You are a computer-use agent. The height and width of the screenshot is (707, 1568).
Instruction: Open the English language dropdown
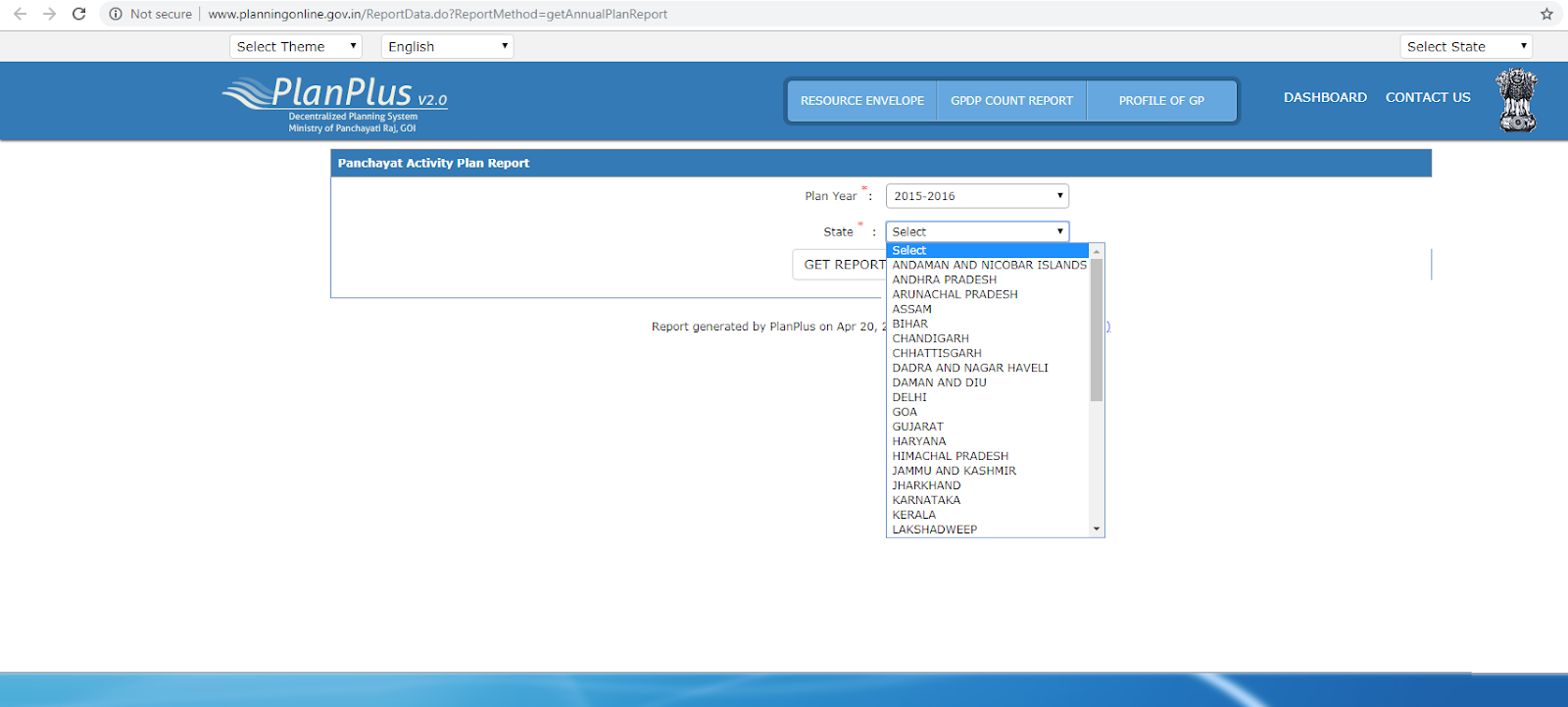pos(447,46)
